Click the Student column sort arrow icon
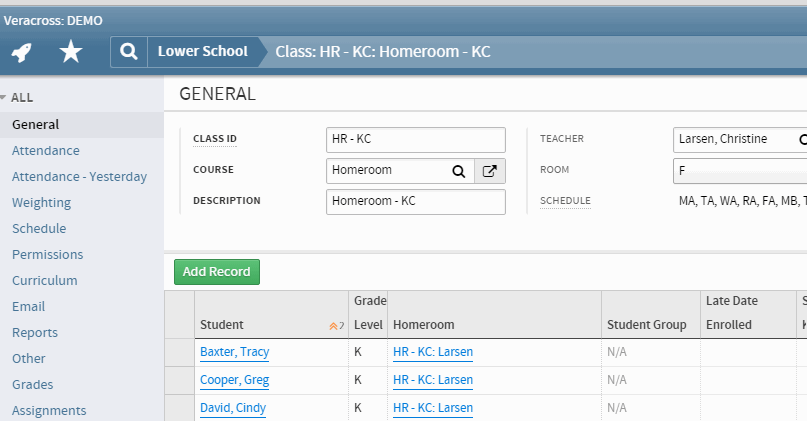The image size is (807, 421). (335, 326)
